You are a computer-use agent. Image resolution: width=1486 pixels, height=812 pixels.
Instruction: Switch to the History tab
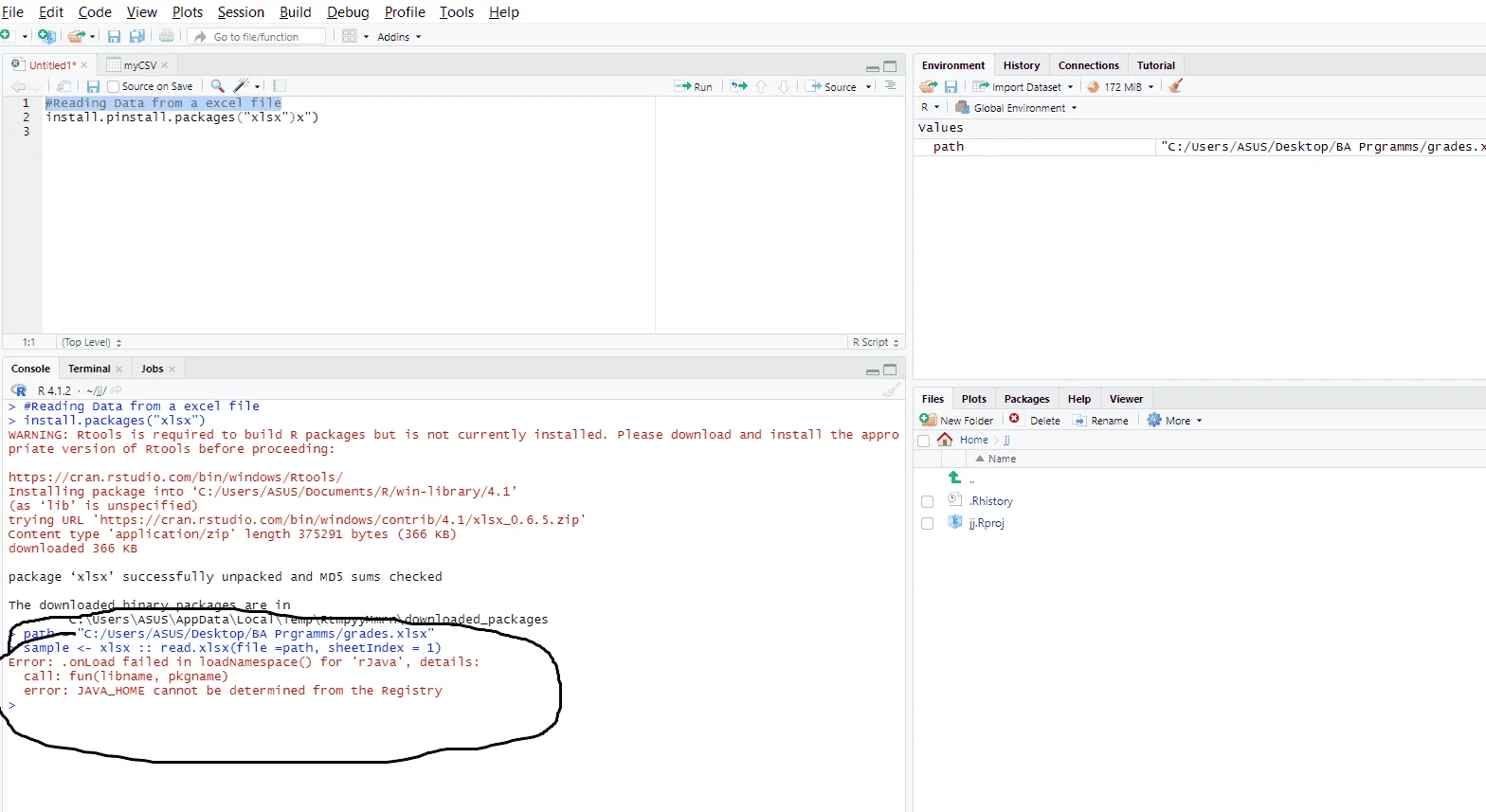click(x=1022, y=65)
